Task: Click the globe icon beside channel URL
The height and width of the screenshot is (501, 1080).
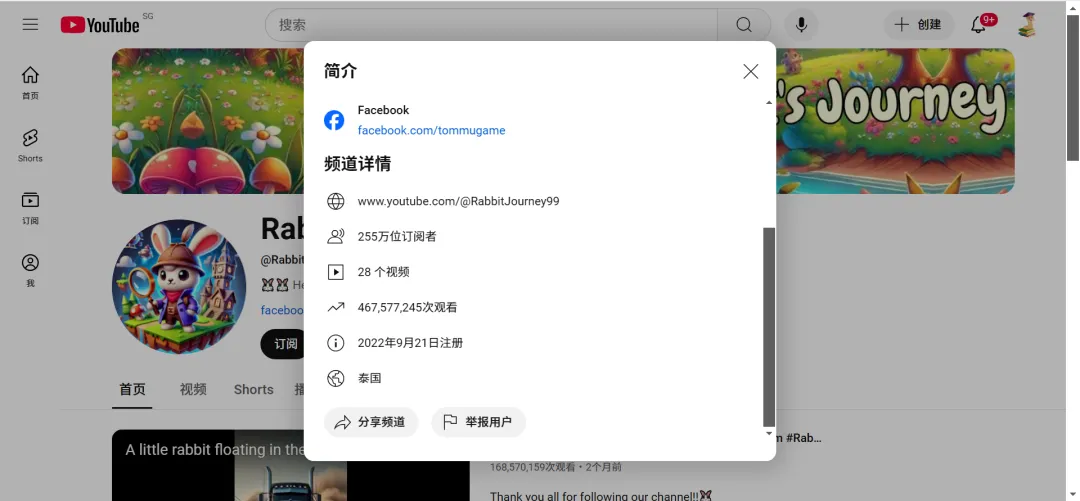Action: pyautogui.click(x=335, y=201)
